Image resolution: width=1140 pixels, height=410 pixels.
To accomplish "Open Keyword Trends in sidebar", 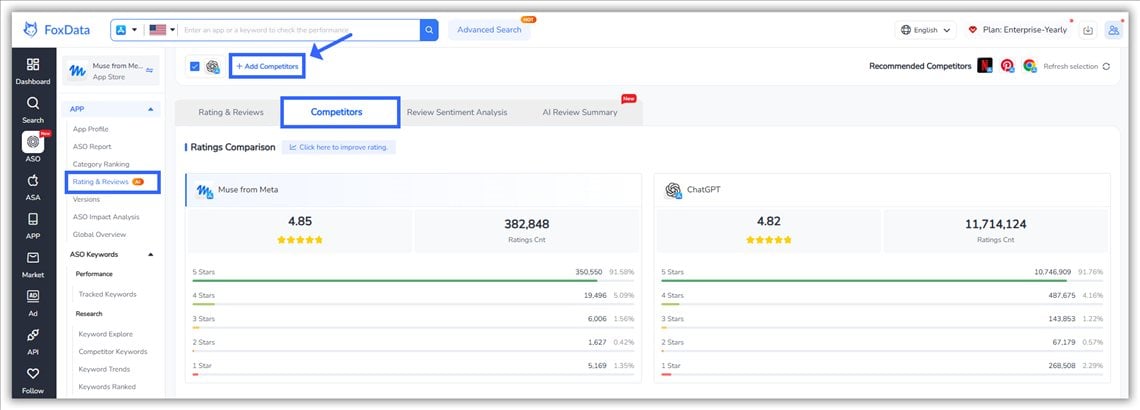I will click(104, 369).
